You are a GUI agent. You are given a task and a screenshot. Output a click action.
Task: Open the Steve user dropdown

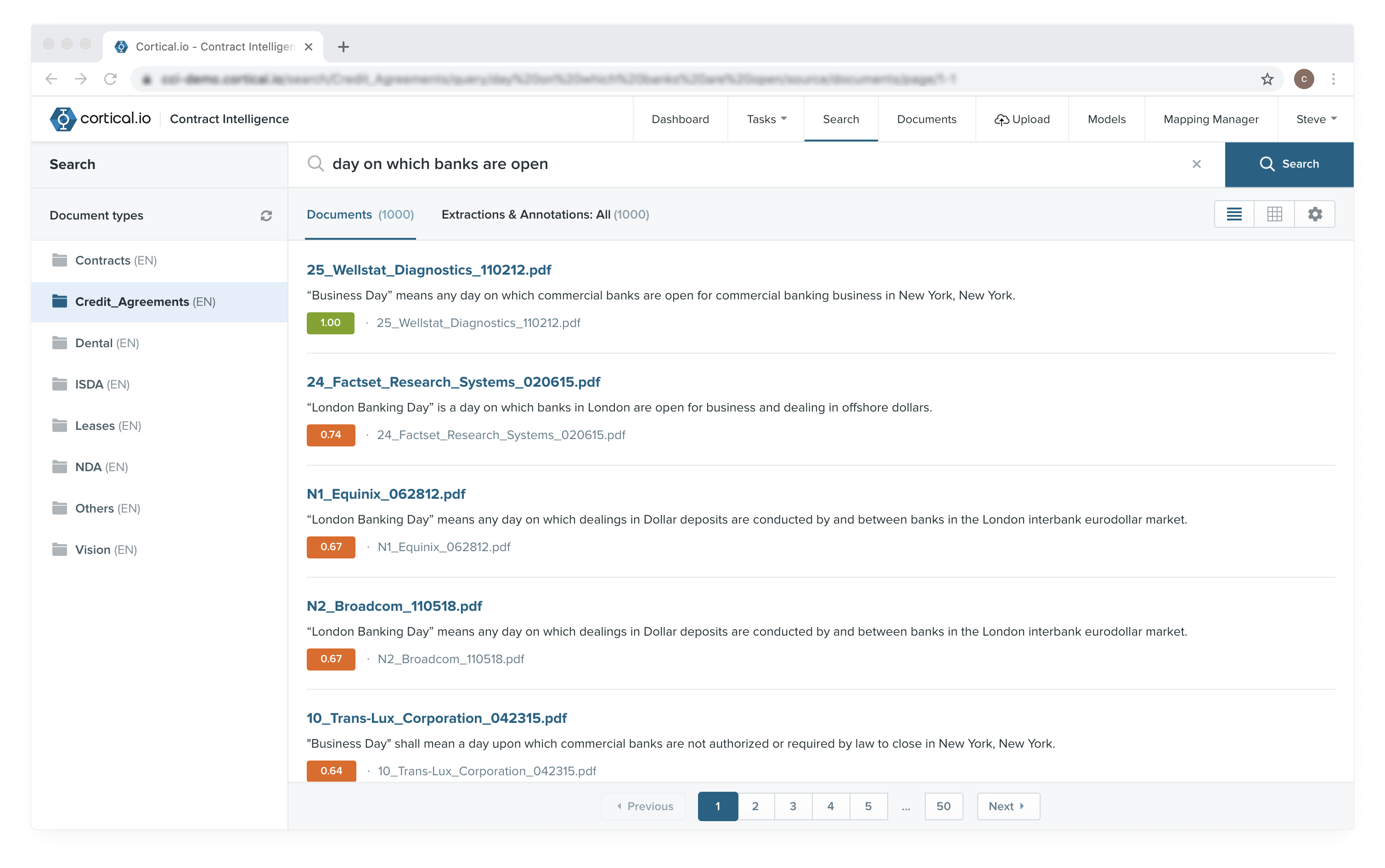point(1316,119)
